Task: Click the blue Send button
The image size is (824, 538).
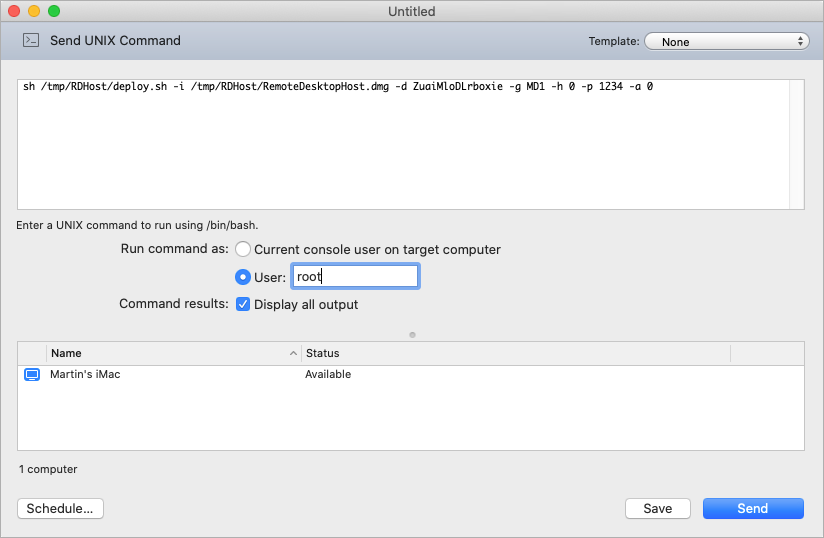Action: 752,508
